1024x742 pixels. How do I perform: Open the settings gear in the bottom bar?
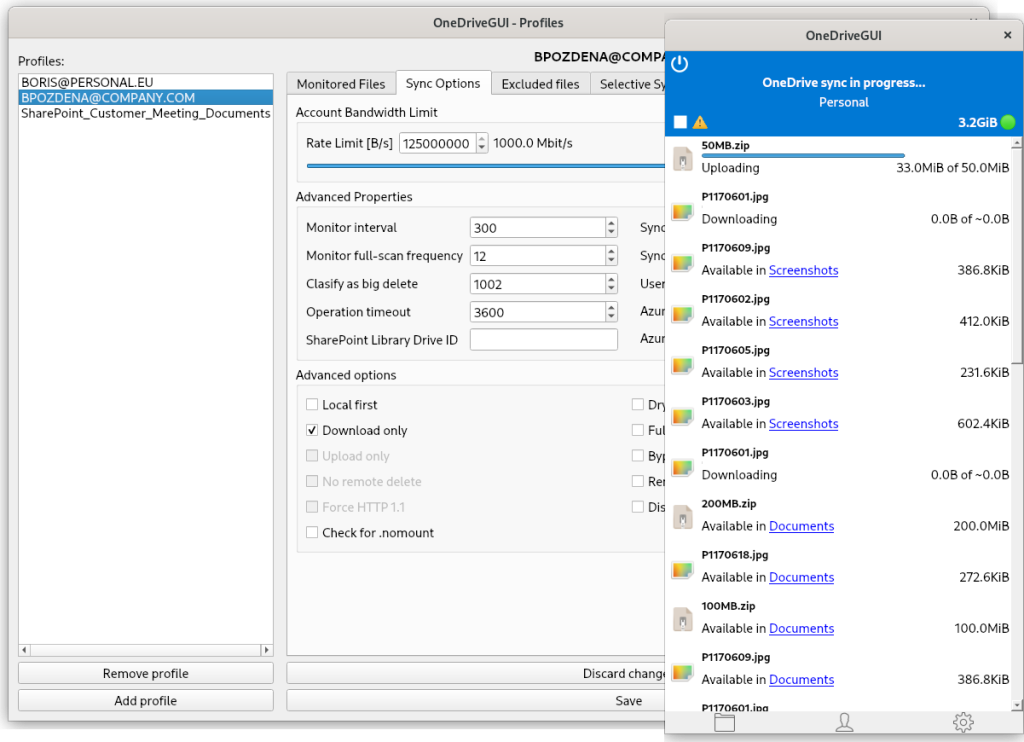tap(962, 721)
